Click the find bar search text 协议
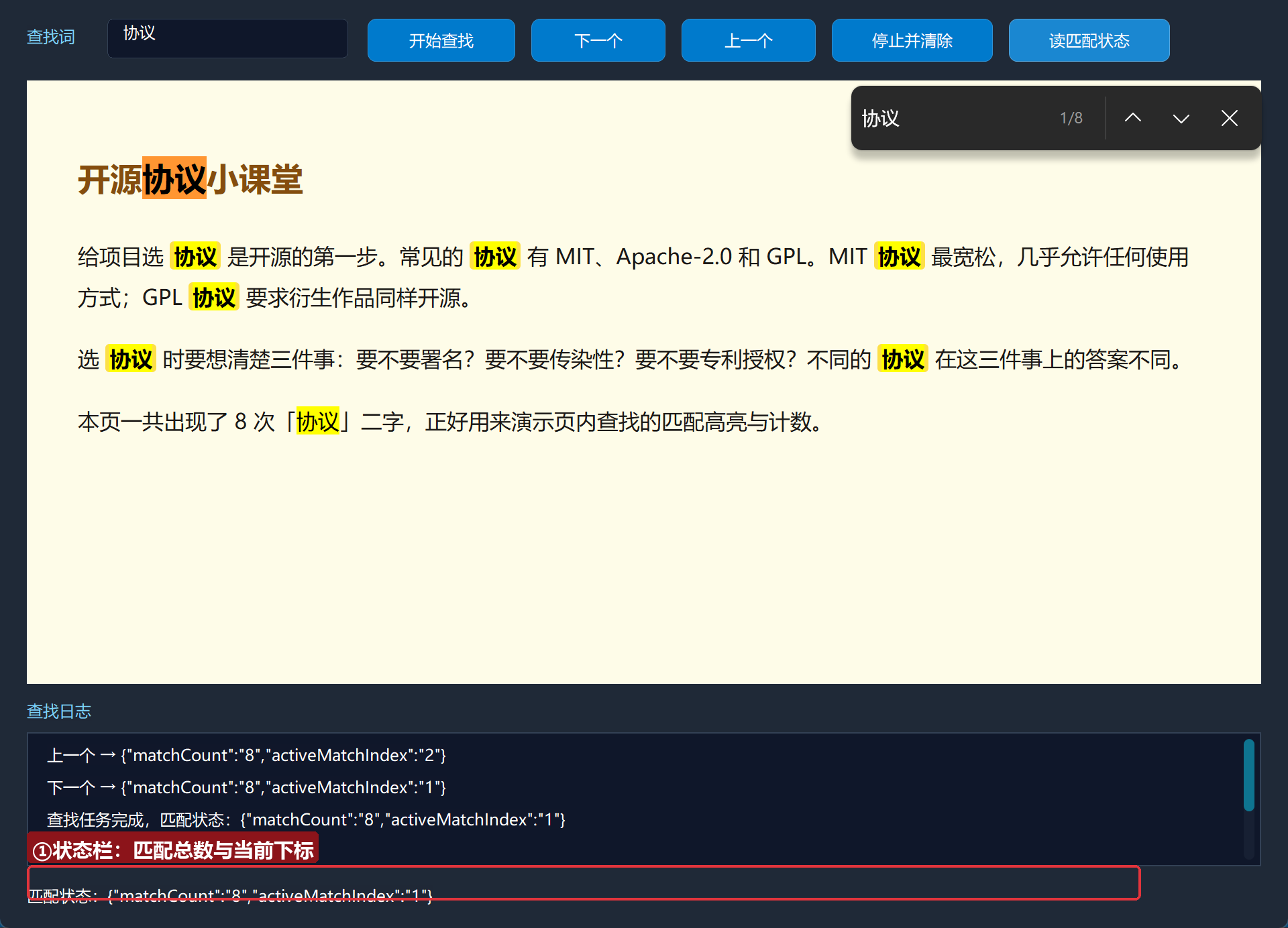 [x=881, y=119]
